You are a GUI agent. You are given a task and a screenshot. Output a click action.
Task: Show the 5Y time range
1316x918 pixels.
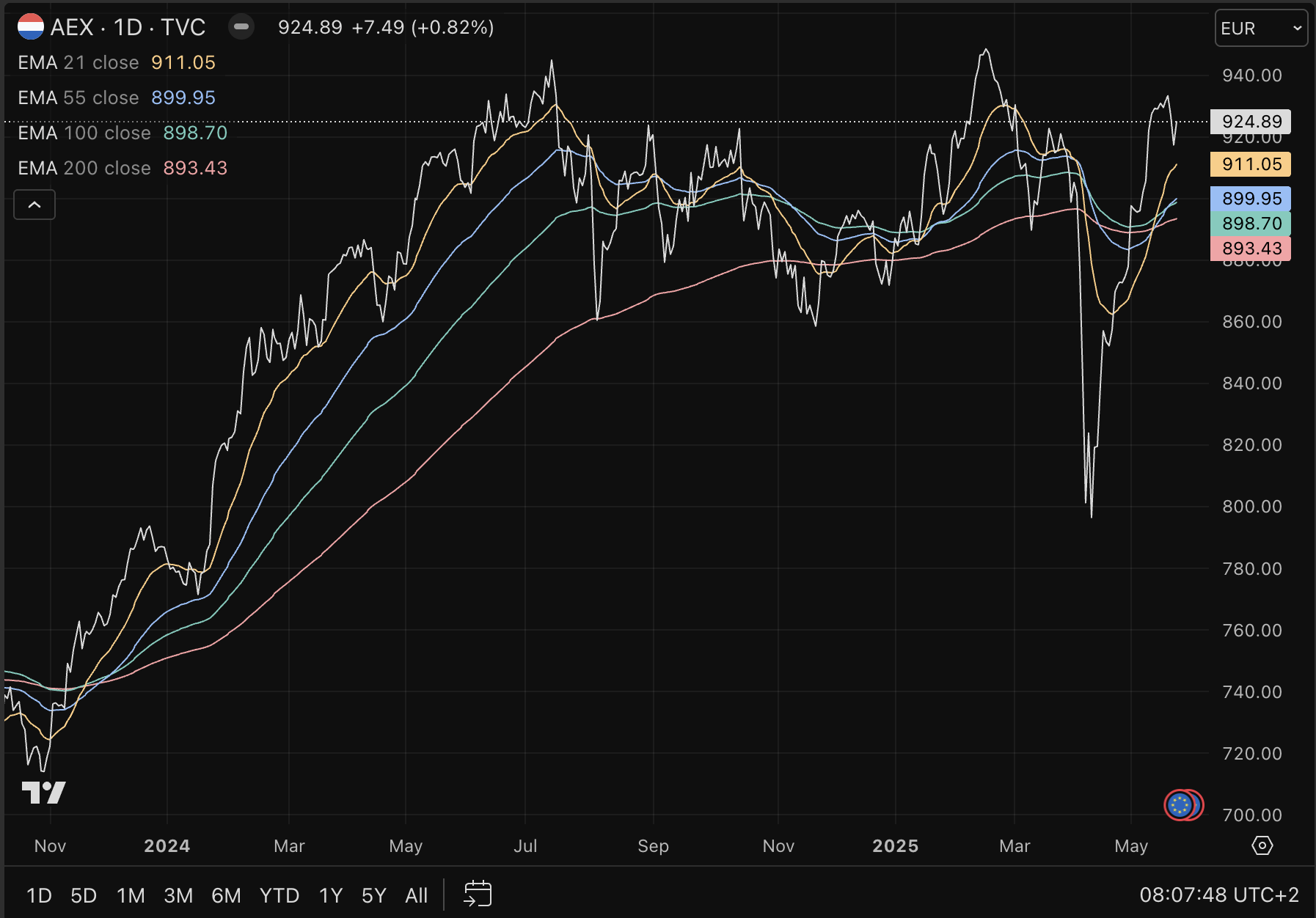(x=373, y=895)
